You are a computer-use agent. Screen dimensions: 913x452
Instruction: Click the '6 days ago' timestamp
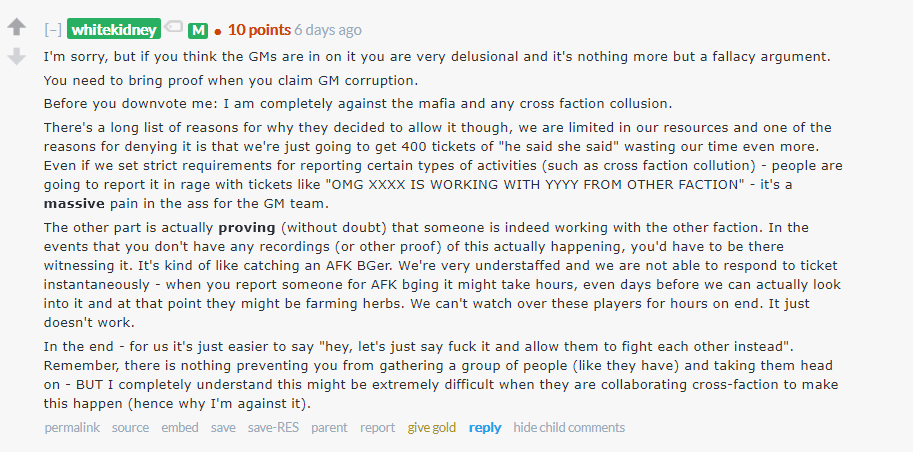pyautogui.click(x=328, y=30)
